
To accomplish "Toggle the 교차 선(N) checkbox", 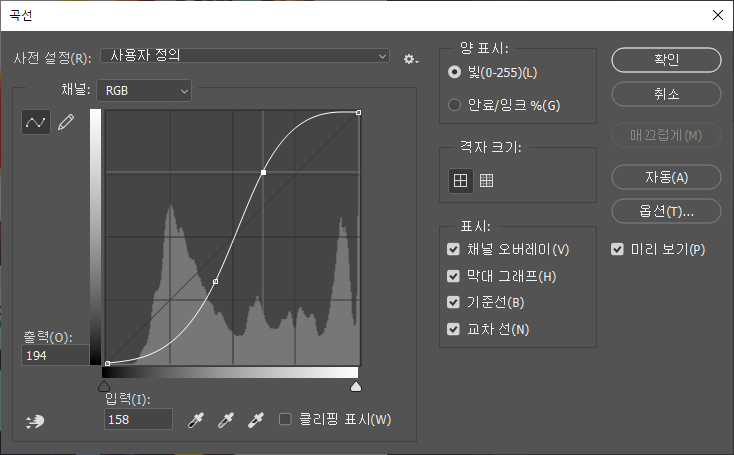I will coord(453,329).
